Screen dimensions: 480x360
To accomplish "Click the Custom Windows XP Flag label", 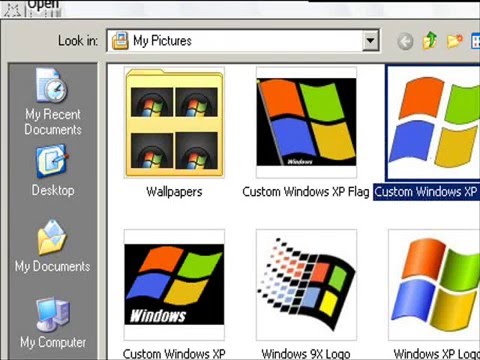I will 306,192.
